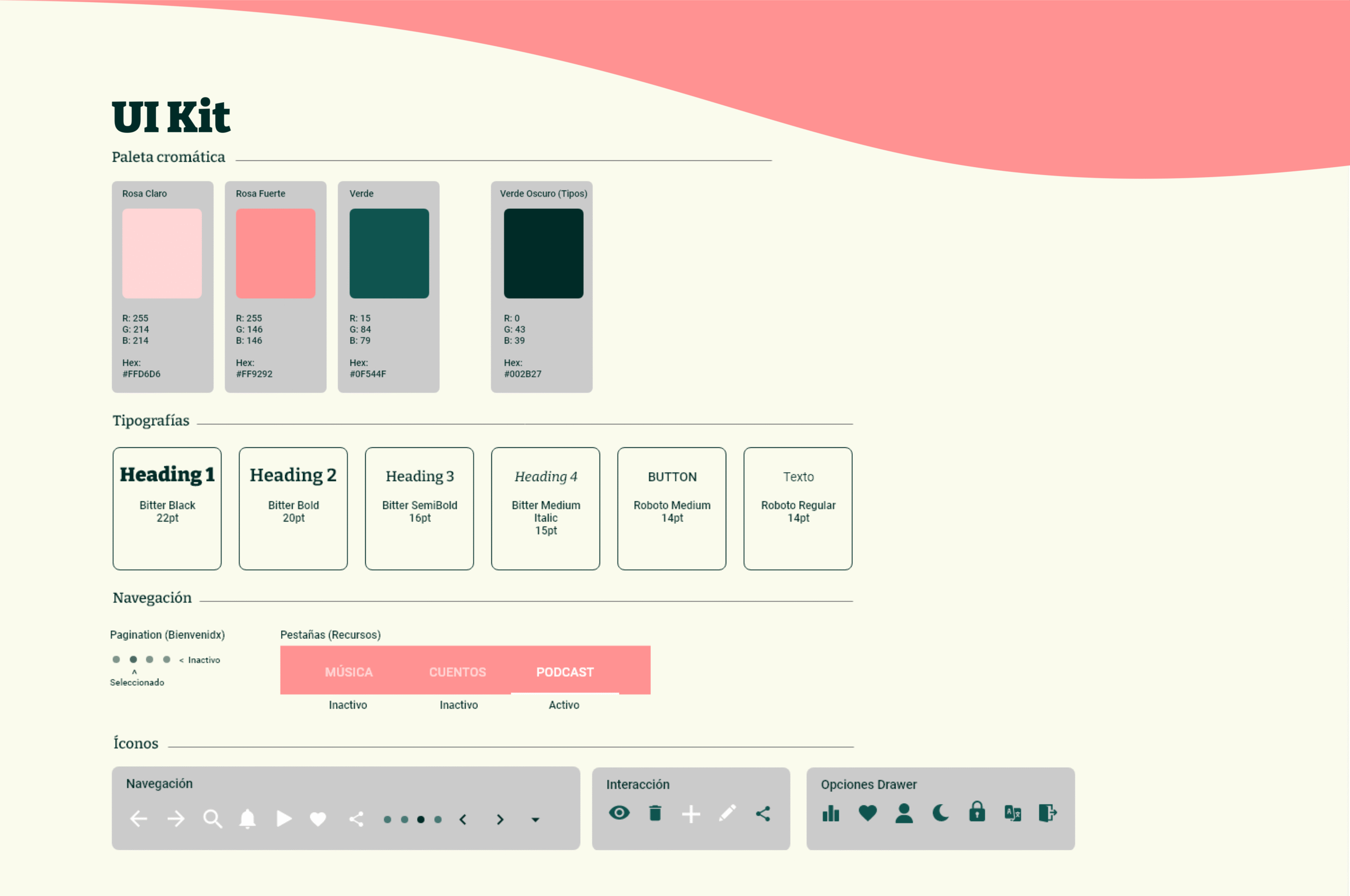Image resolution: width=1350 pixels, height=896 pixels.
Task: Click the BUTTON Roboto Medium card
Action: [672, 508]
